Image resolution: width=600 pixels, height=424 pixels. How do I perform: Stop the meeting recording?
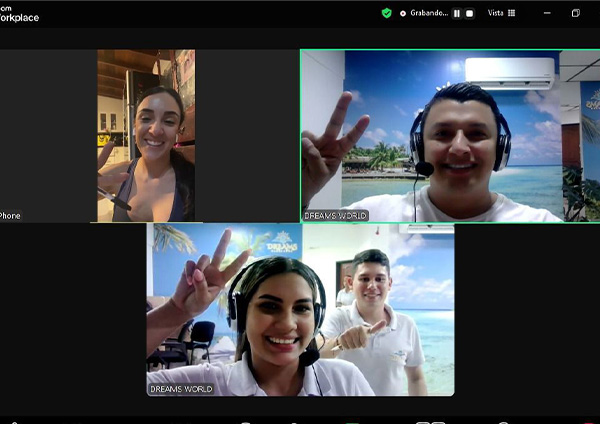pyautogui.click(x=469, y=13)
